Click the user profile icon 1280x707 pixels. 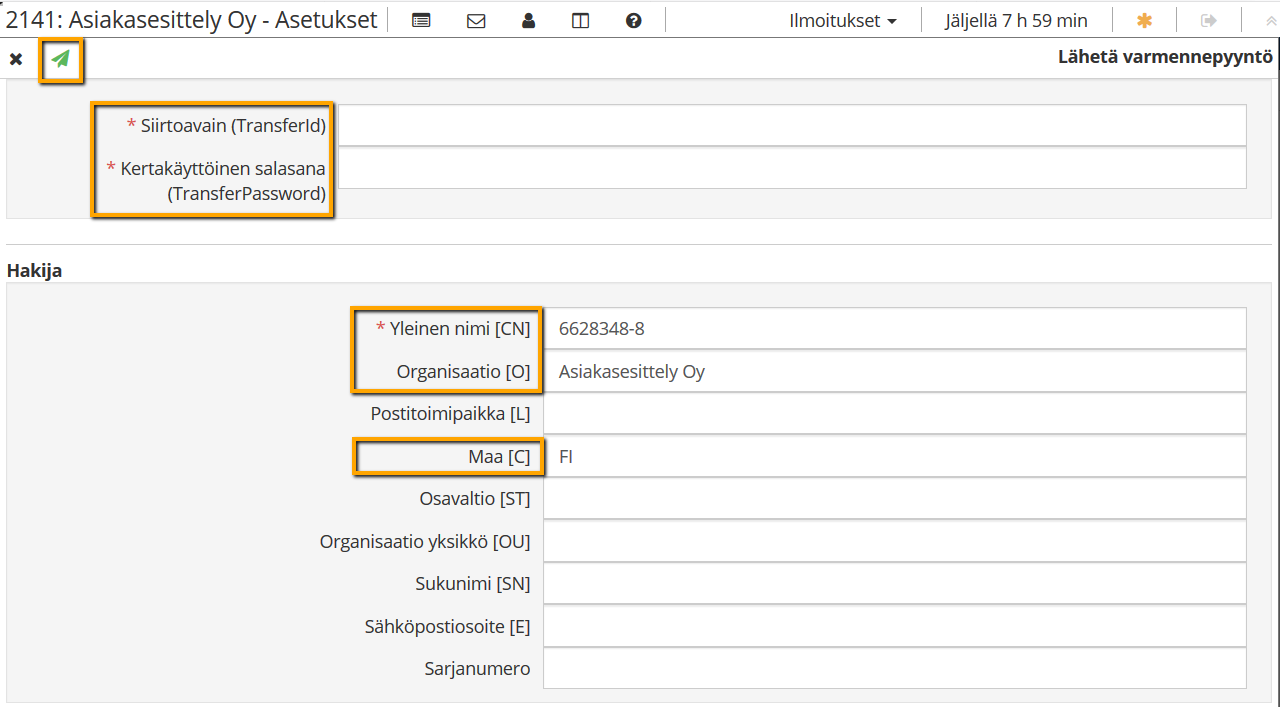click(x=529, y=20)
